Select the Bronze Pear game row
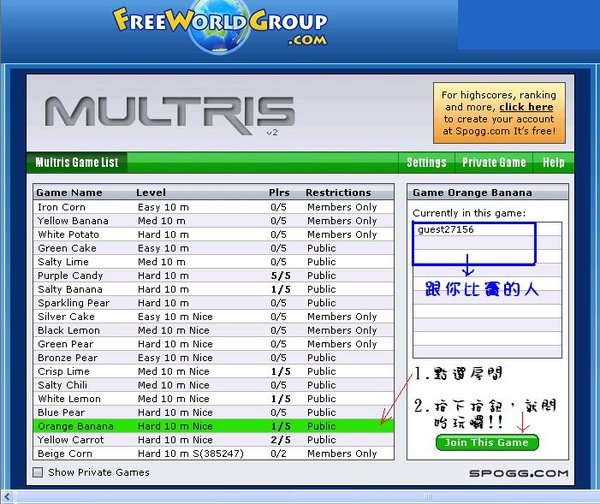This screenshot has height=504, width=600. 214,358
